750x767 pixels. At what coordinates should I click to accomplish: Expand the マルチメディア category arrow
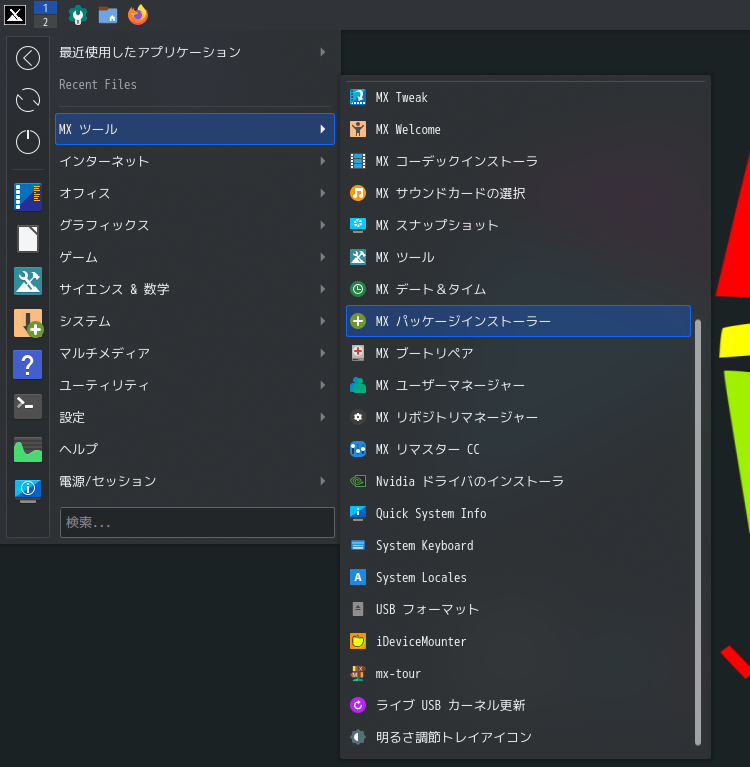pyautogui.click(x=322, y=353)
